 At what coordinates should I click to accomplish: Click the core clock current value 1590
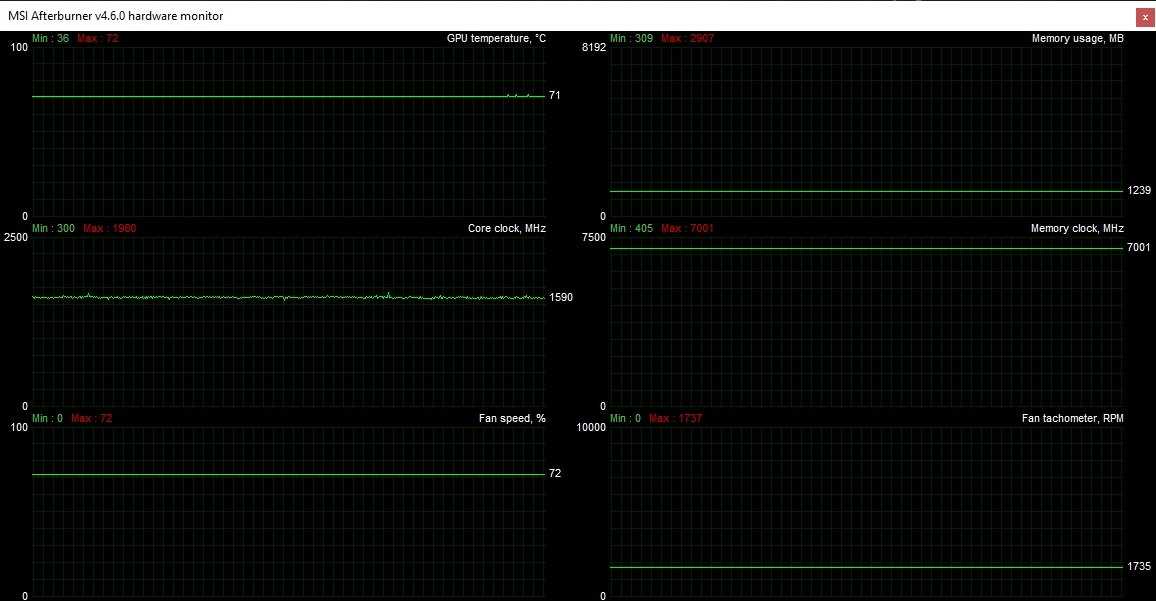click(x=561, y=298)
